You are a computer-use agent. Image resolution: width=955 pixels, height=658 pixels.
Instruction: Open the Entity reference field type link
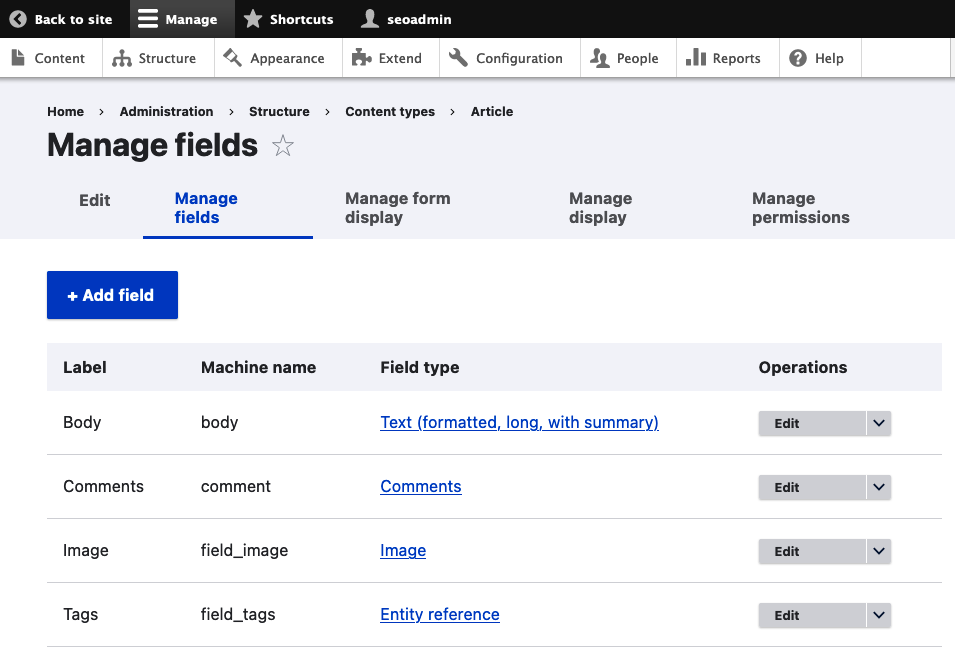[x=439, y=614]
